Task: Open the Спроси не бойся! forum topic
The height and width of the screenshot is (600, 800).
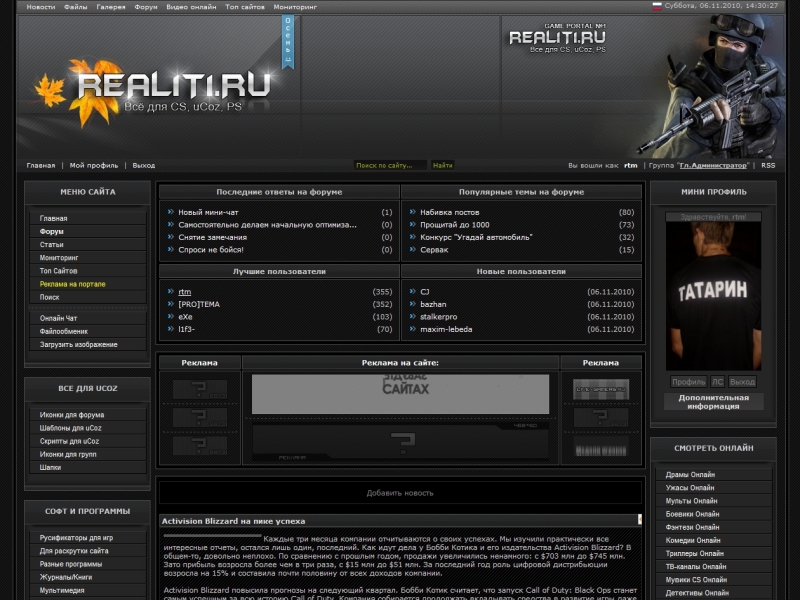Action: pos(211,250)
